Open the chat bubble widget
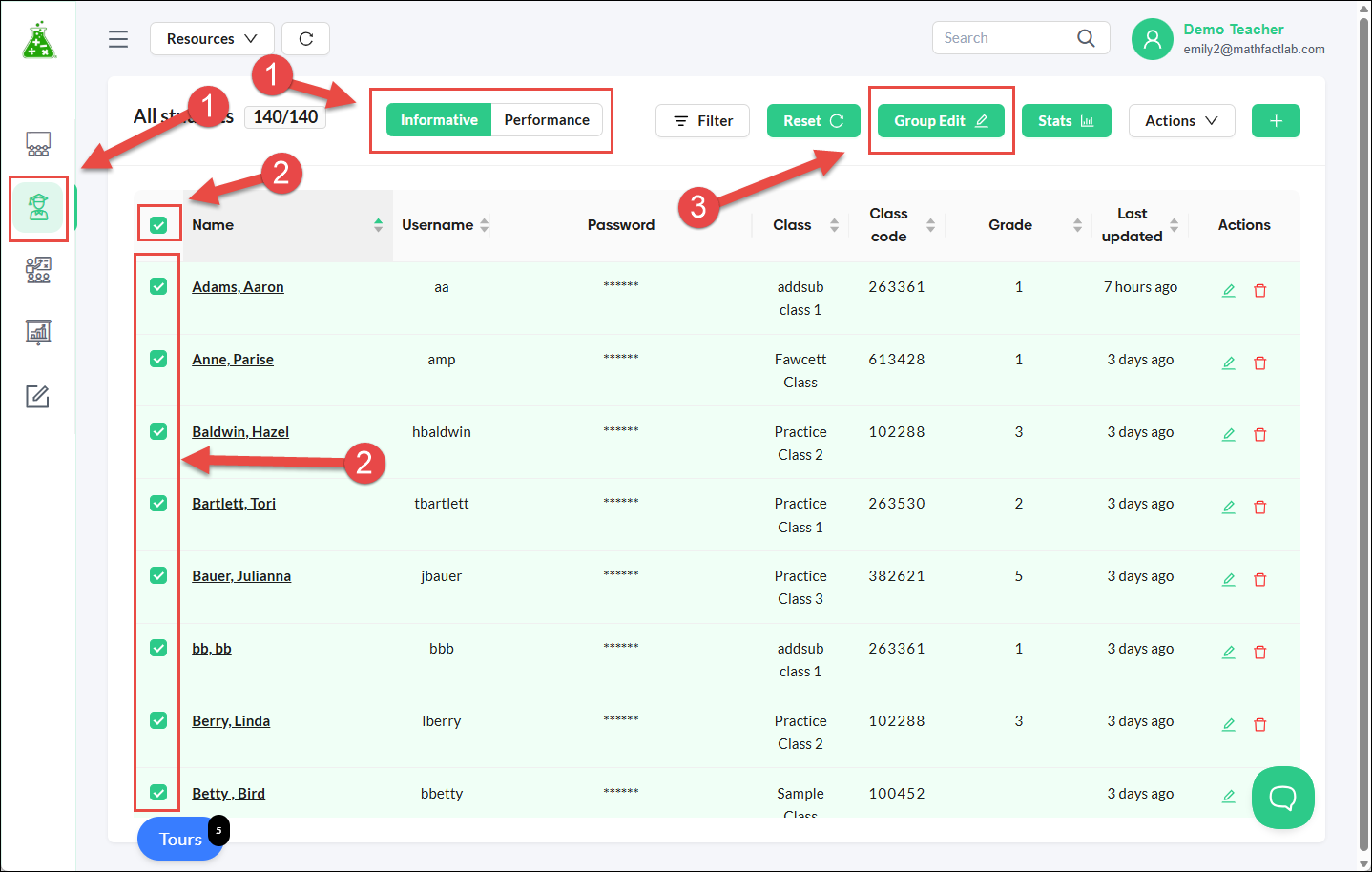1372x872 pixels. point(1283,798)
